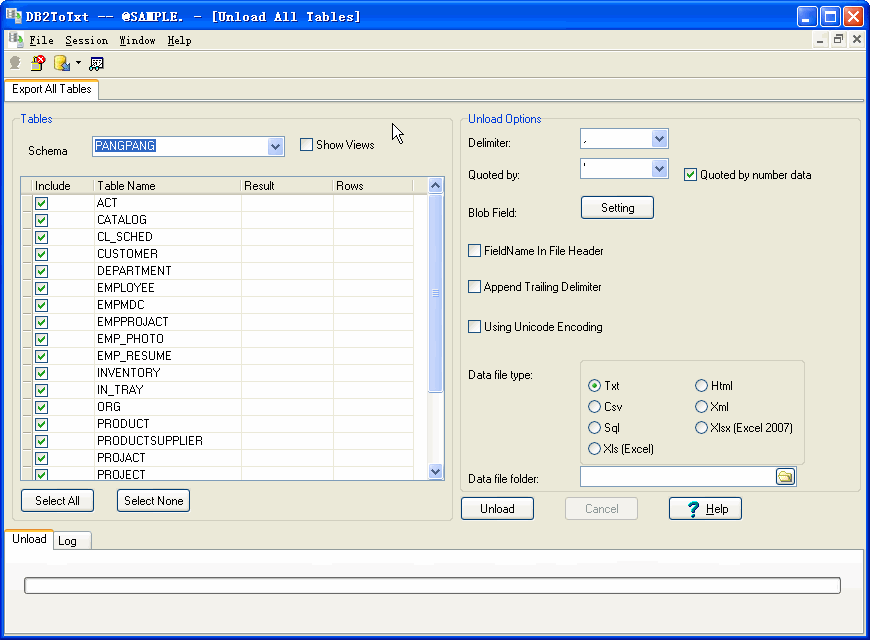Uncheck the EMPLOYEE table include box
The height and width of the screenshot is (640, 870).
42,288
